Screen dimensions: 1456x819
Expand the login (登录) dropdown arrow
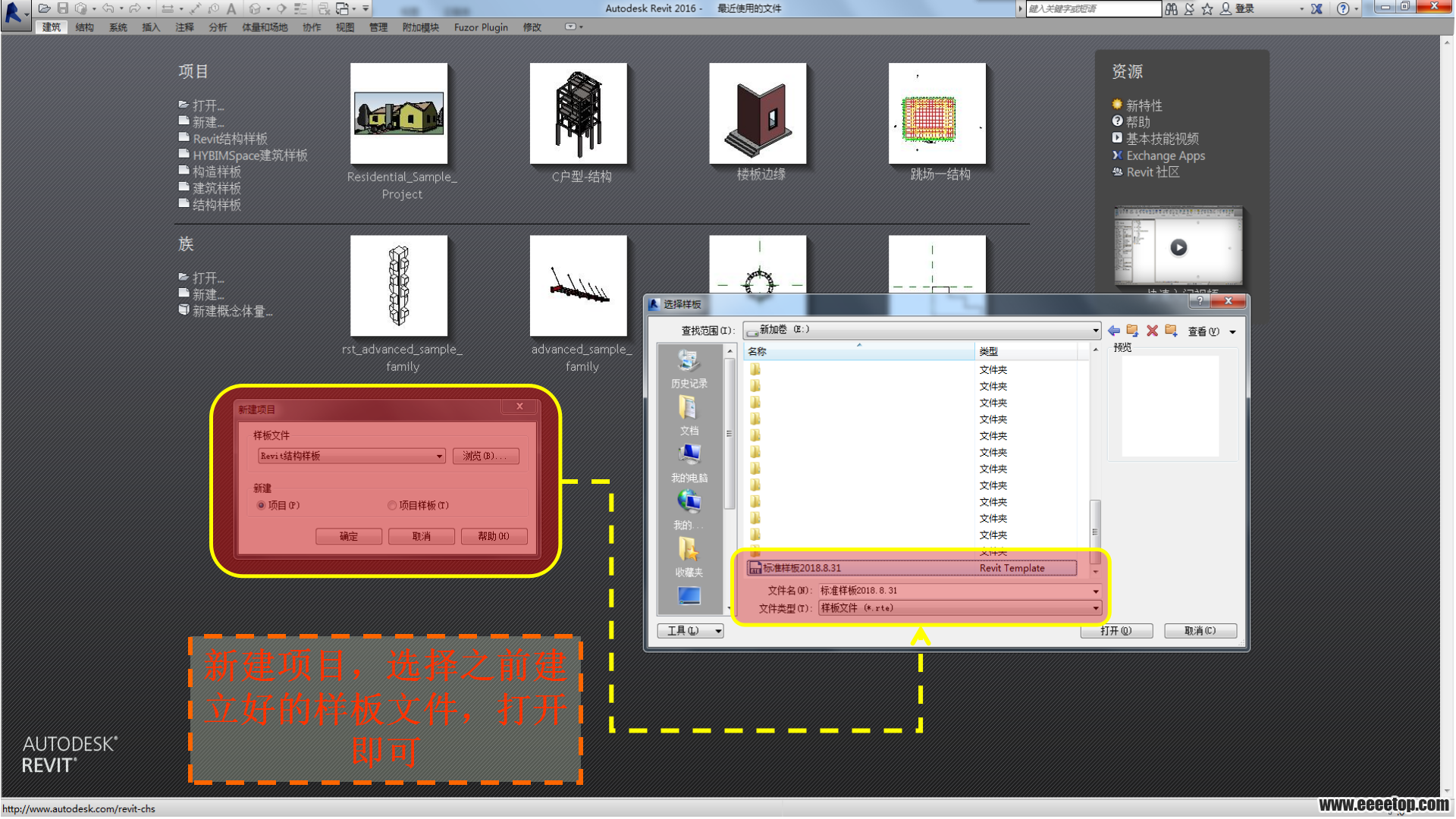coord(1301,9)
